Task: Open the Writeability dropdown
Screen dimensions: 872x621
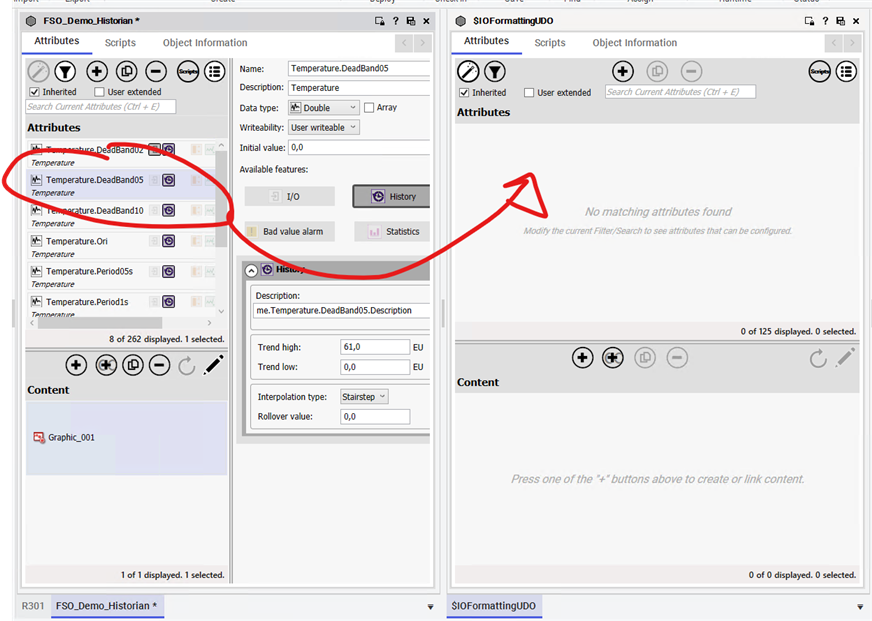Action: (x=323, y=128)
